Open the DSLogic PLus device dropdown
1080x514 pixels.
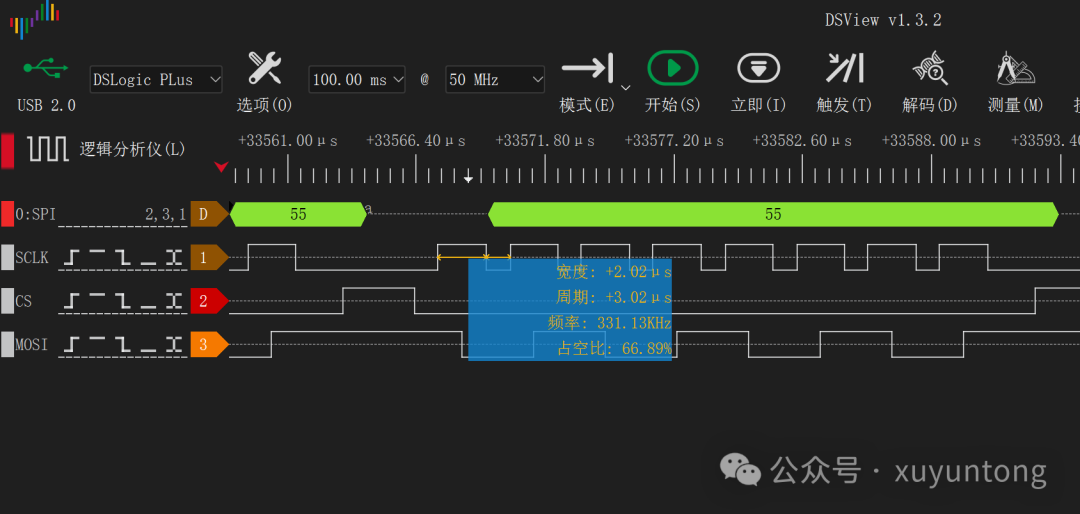(156, 79)
